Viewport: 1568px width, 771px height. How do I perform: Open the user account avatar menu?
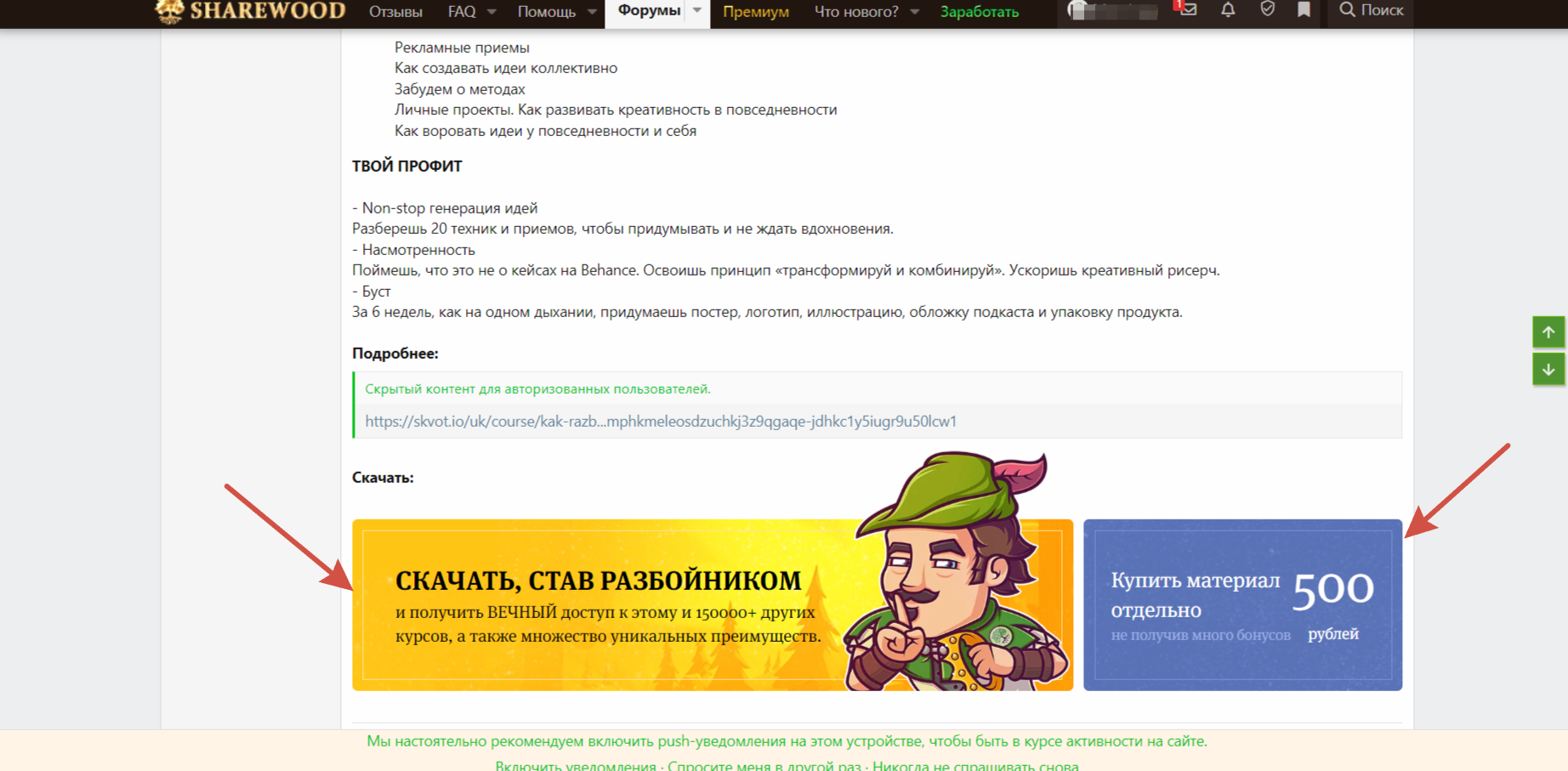pos(1112,11)
